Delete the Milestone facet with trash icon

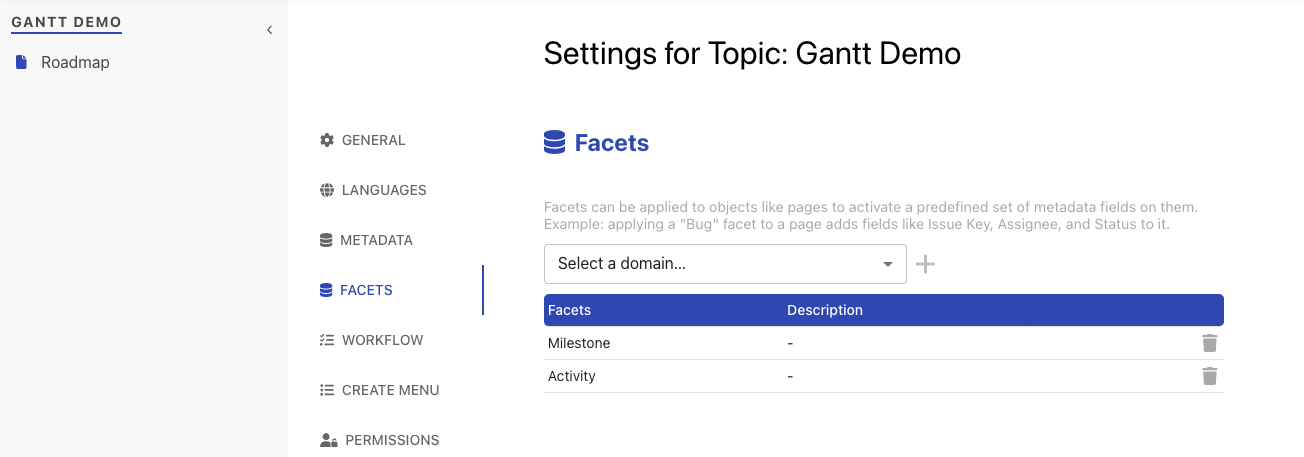pos(1210,343)
